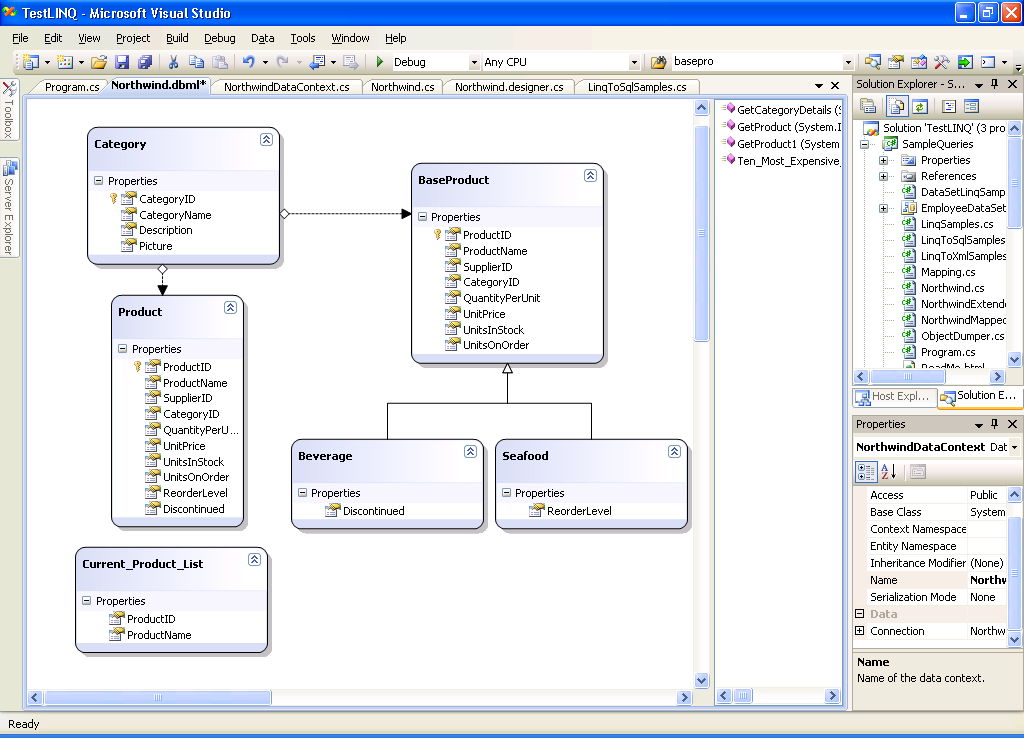Select Mapping.cs in Solution Explorer
The image size is (1024, 738).
[948, 272]
